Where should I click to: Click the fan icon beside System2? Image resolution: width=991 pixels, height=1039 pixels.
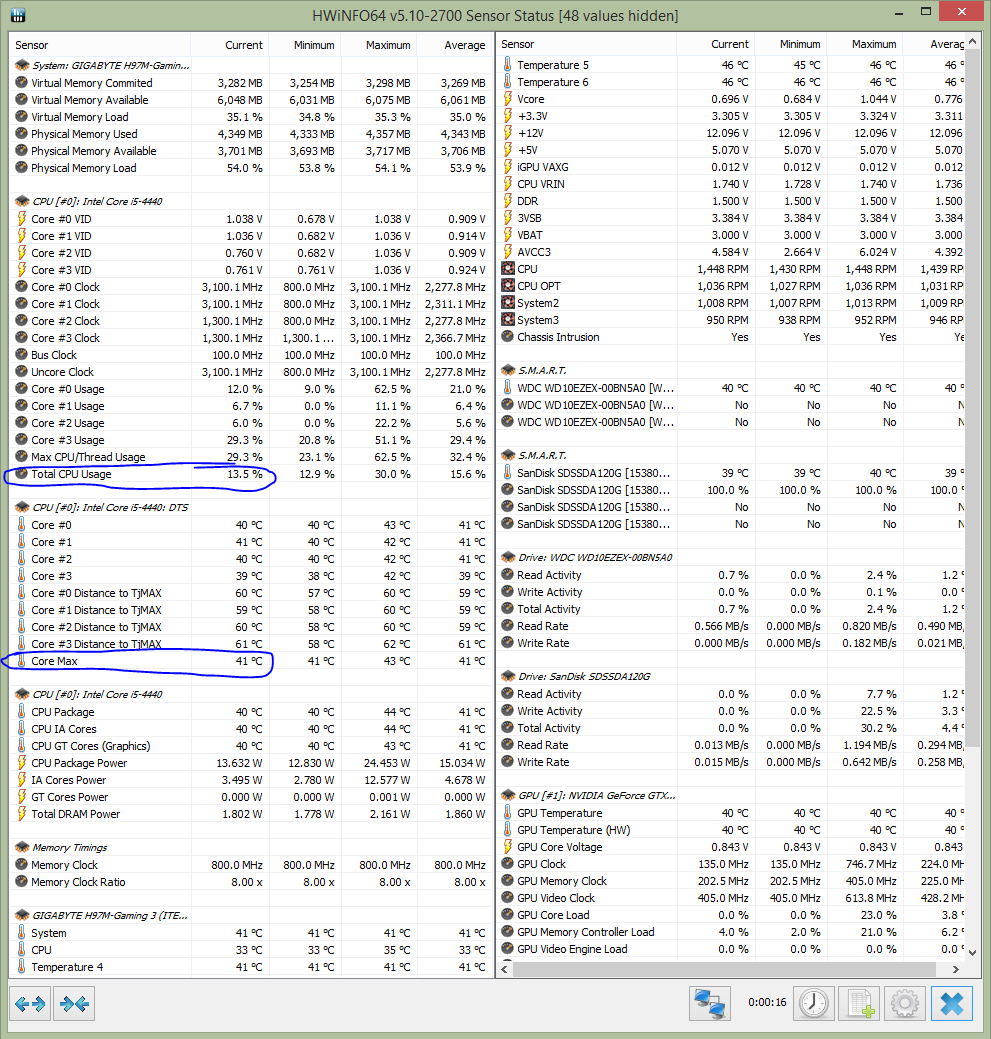click(x=507, y=303)
